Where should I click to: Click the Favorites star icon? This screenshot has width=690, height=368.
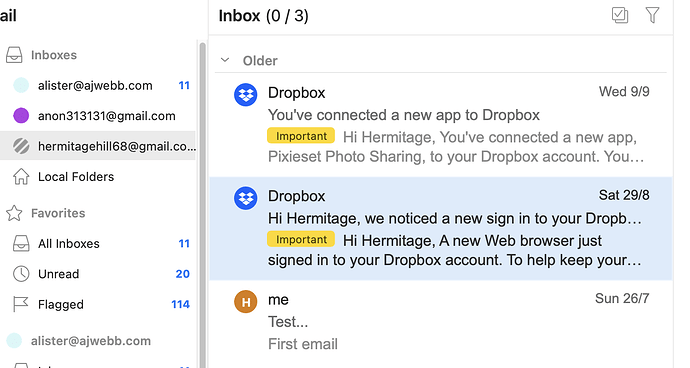coord(14,213)
